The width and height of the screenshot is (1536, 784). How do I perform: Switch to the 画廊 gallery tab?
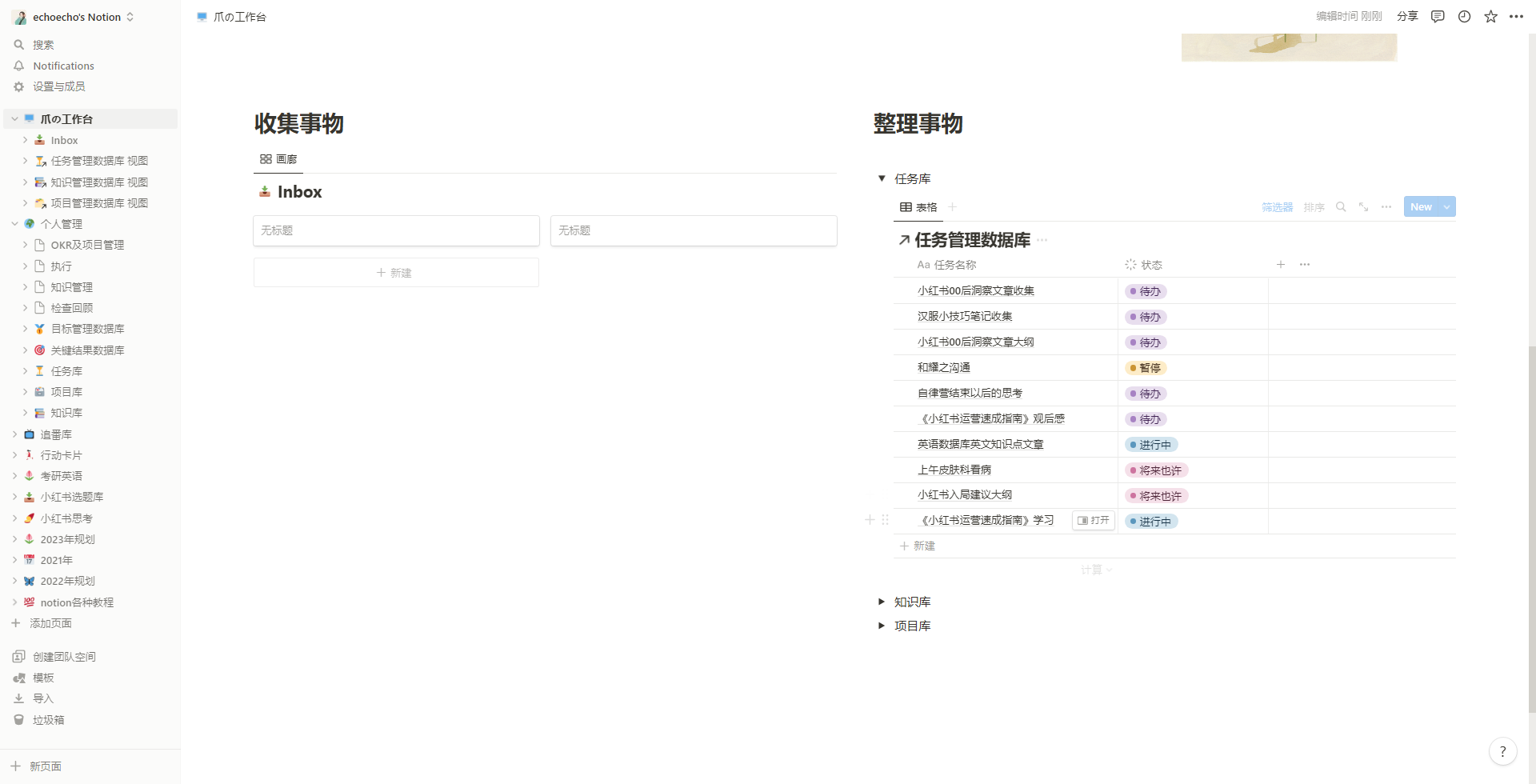click(278, 159)
